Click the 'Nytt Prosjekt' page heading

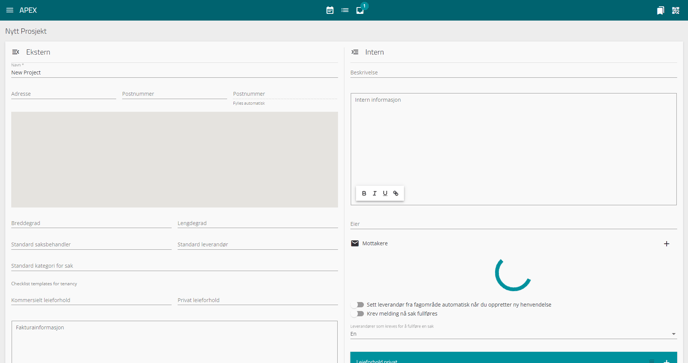[26, 31]
